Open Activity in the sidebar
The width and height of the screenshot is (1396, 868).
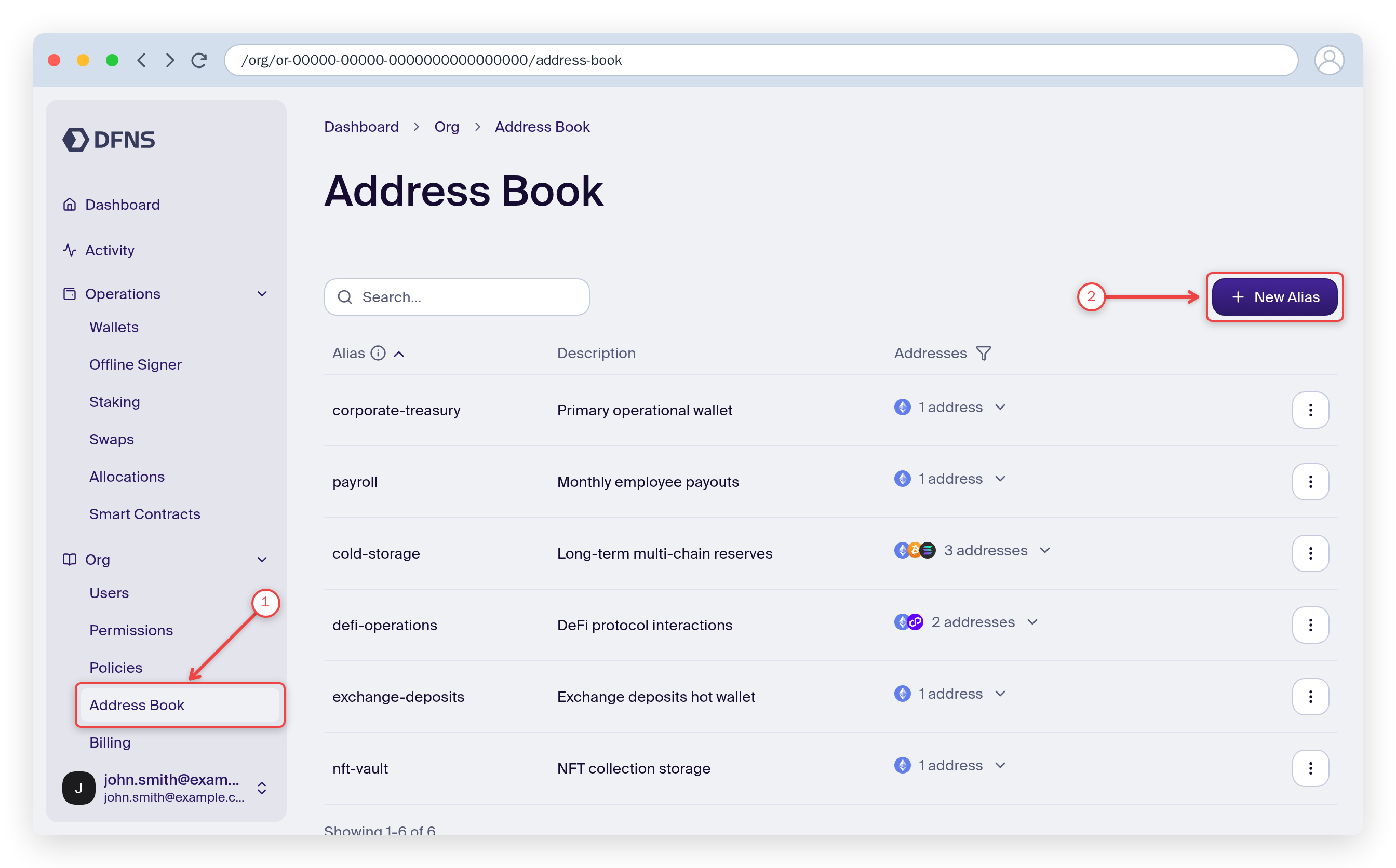(x=109, y=250)
